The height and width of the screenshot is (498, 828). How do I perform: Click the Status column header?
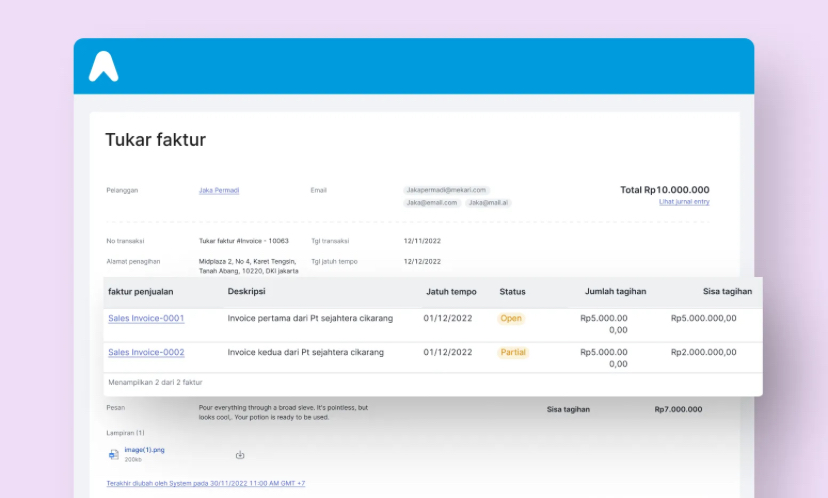pyautogui.click(x=513, y=292)
